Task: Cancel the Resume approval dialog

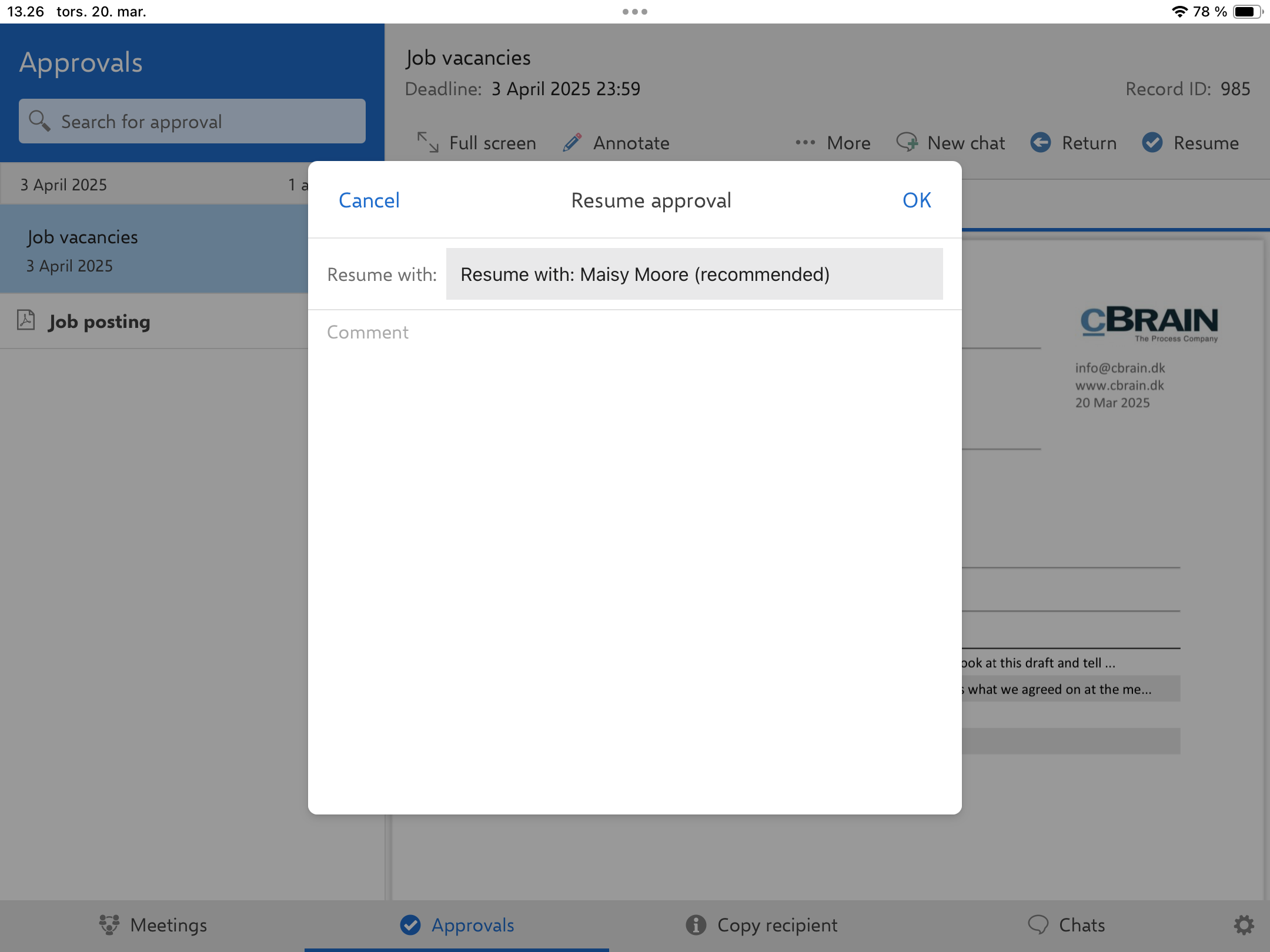Action: coord(369,200)
